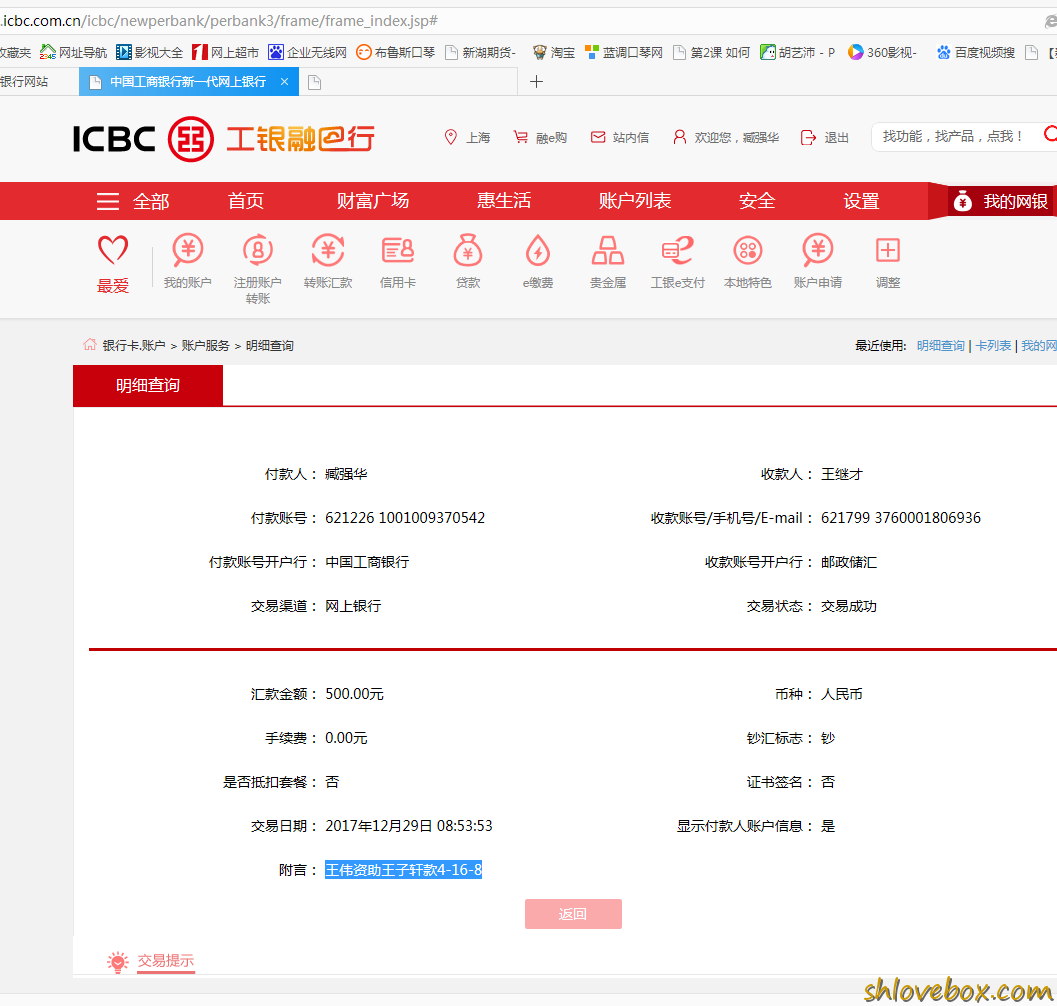Open 新湖期货 bookmark
Image resolution: width=1057 pixels, height=1006 pixels.
pyautogui.click(x=481, y=52)
